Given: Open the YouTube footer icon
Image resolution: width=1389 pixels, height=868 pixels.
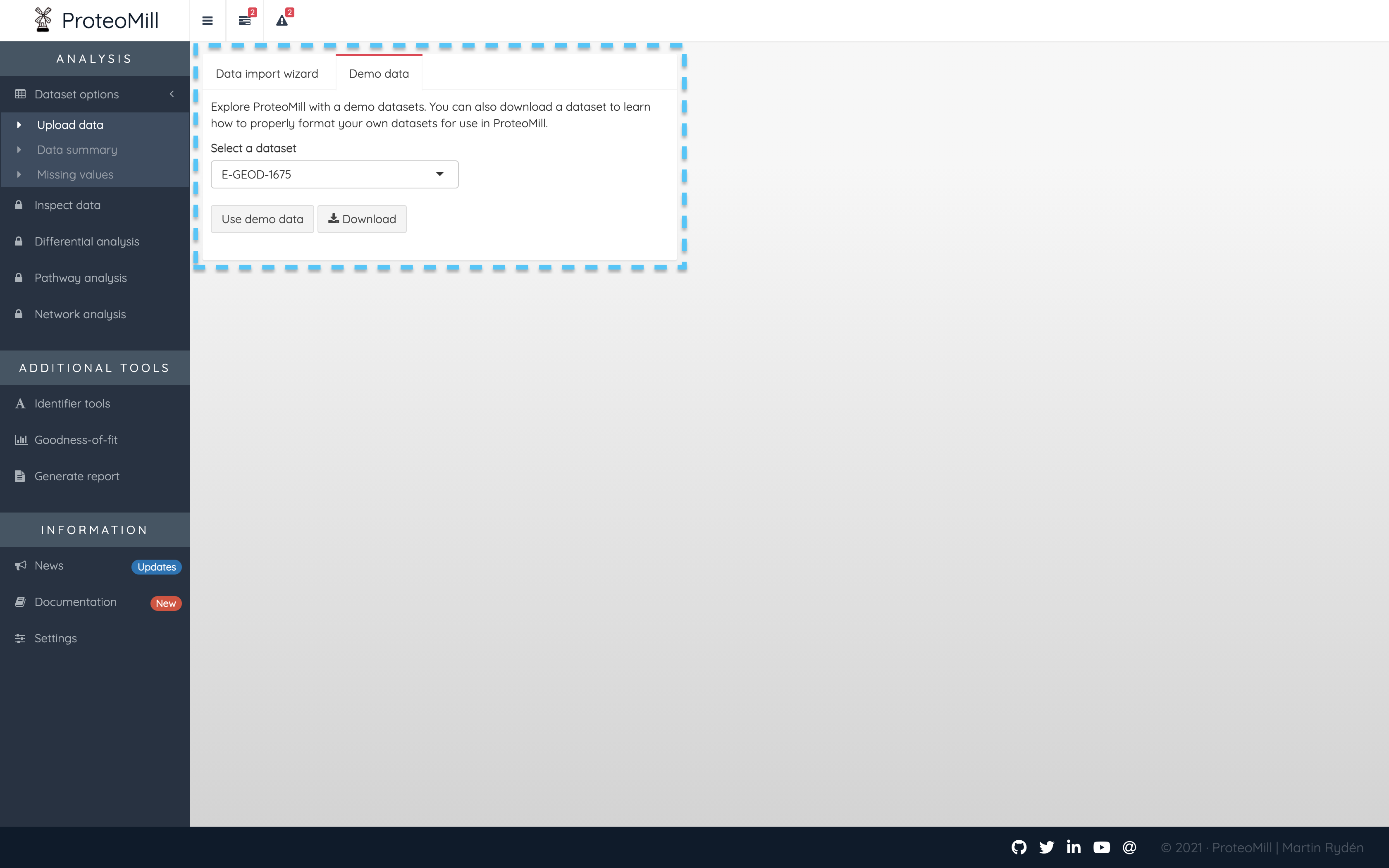Looking at the screenshot, I should 1101,847.
